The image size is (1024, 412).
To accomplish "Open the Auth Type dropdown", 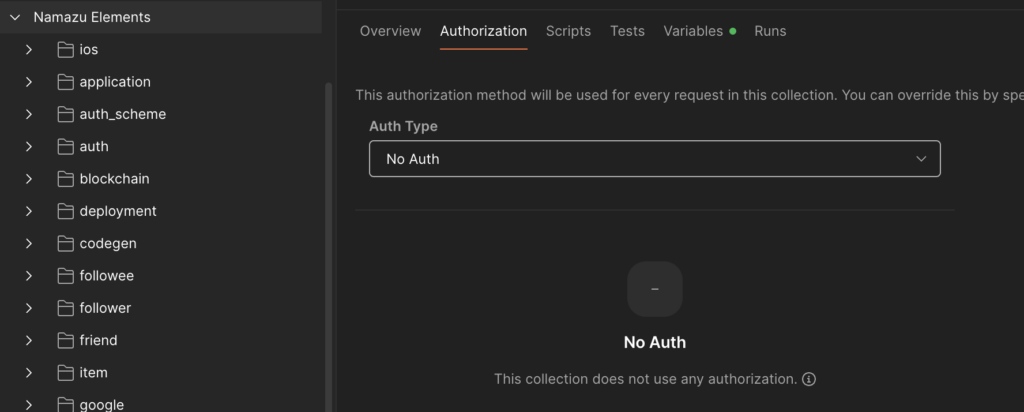I will click(654, 159).
